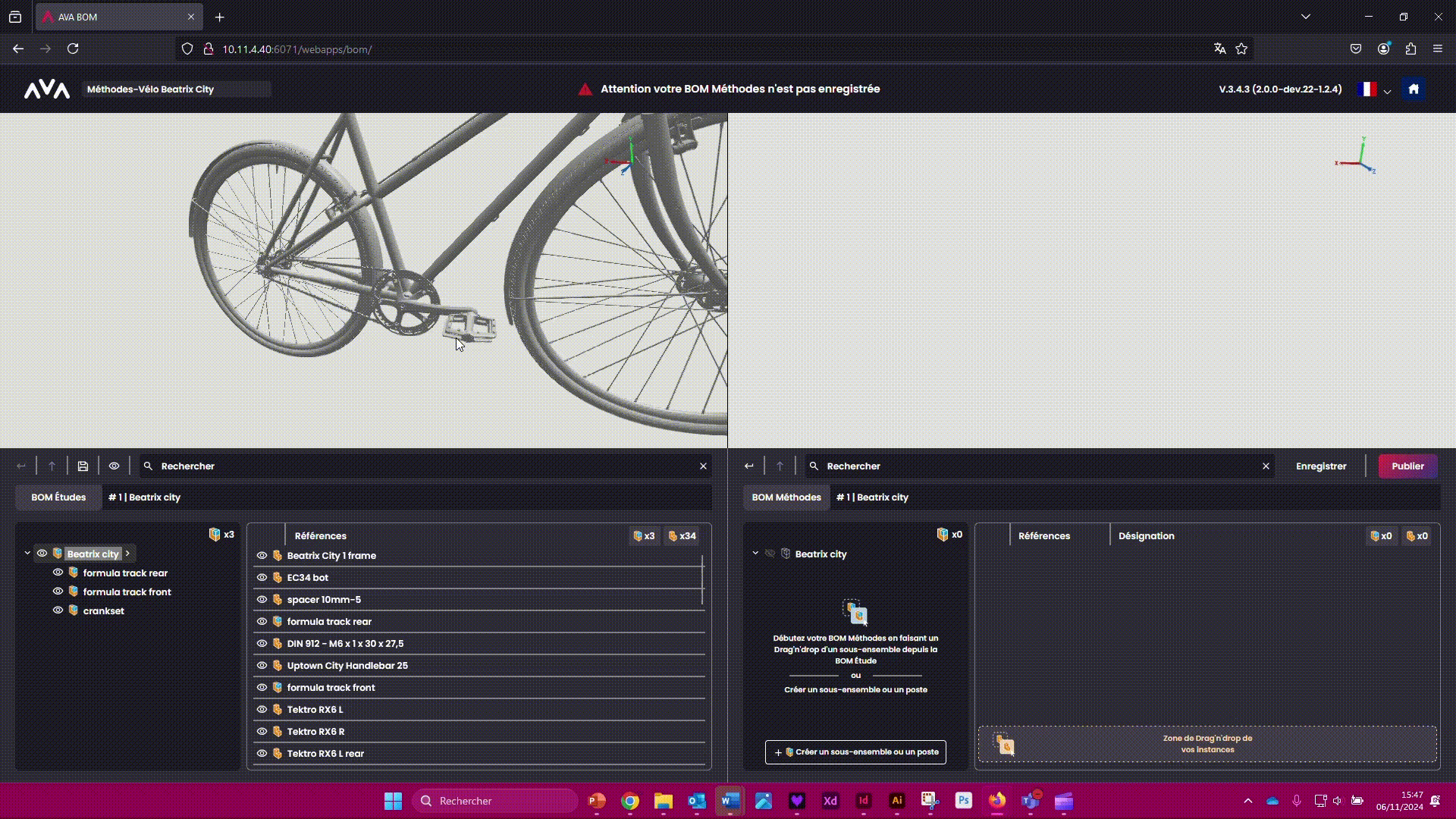Clear the BOM Études search field
The height and width of the screenshot is (819, 1456).
[x=703, y=466]
